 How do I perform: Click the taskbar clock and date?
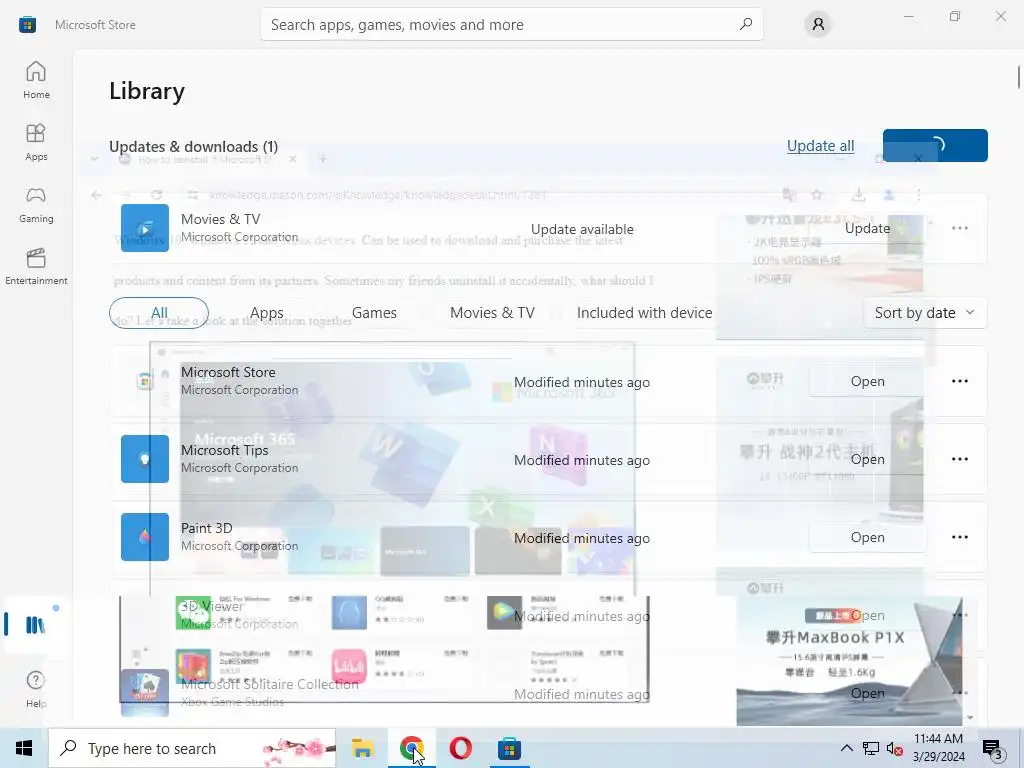(938, 748)
